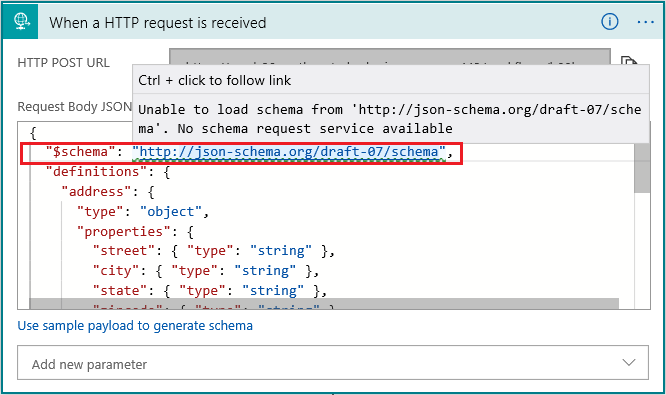Viewport: 666px width, 395px height.
Task: Click the "definitions" key line
Action: pyautogui.click(x=108, y=172)
